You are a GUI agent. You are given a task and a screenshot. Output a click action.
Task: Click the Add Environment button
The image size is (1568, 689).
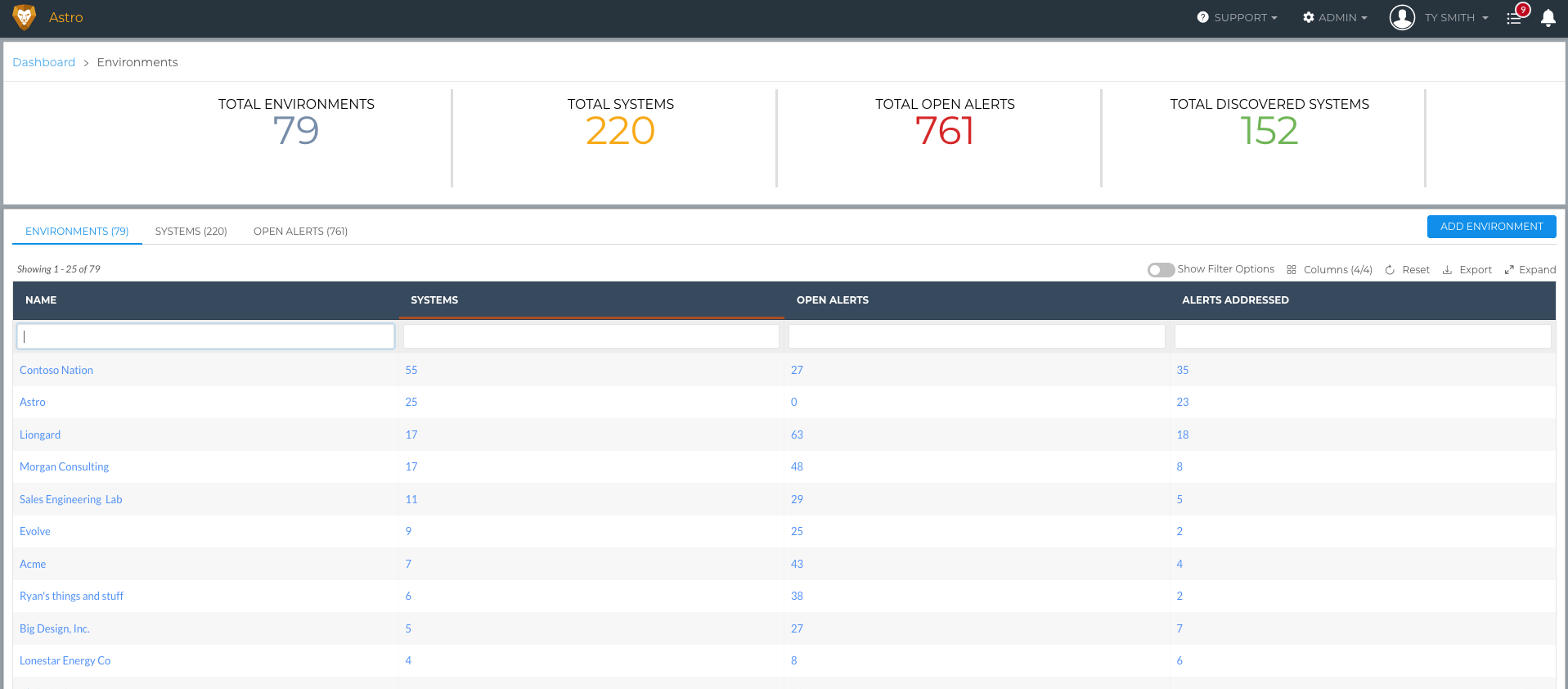click(x=1491, y=227)
